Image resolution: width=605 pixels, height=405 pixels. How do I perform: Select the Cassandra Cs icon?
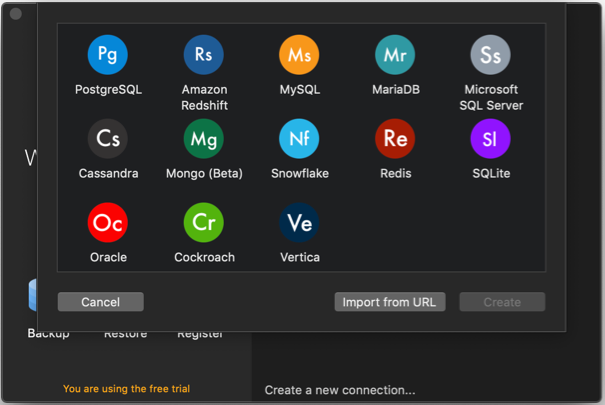108,138
